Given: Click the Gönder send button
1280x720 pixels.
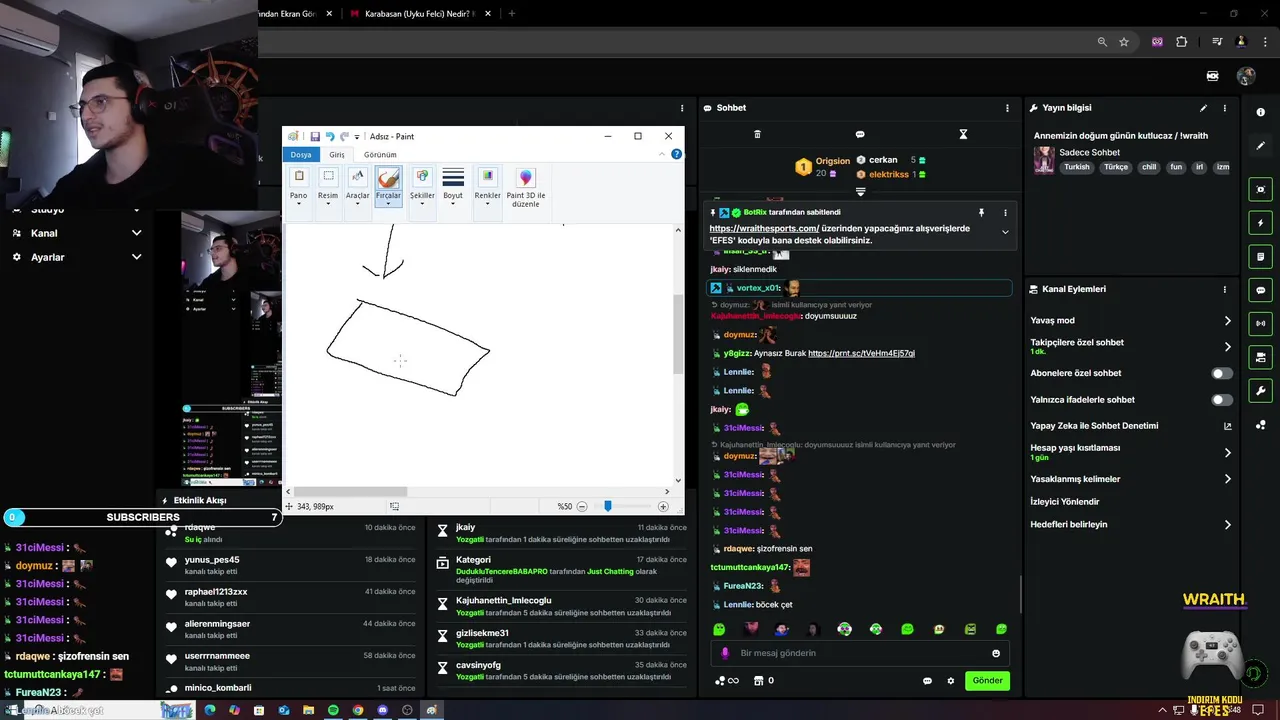Looking at the screenshot, I should (987, 681).
